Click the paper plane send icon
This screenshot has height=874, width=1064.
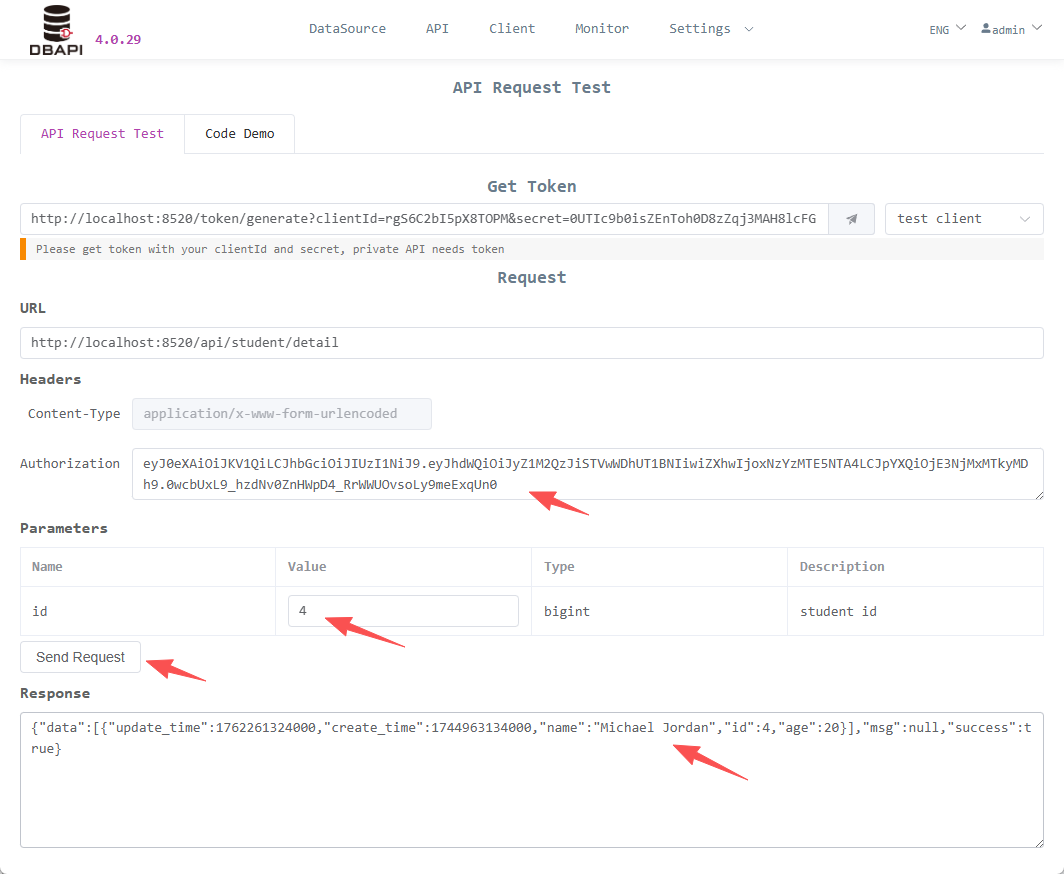click(851, 218)
